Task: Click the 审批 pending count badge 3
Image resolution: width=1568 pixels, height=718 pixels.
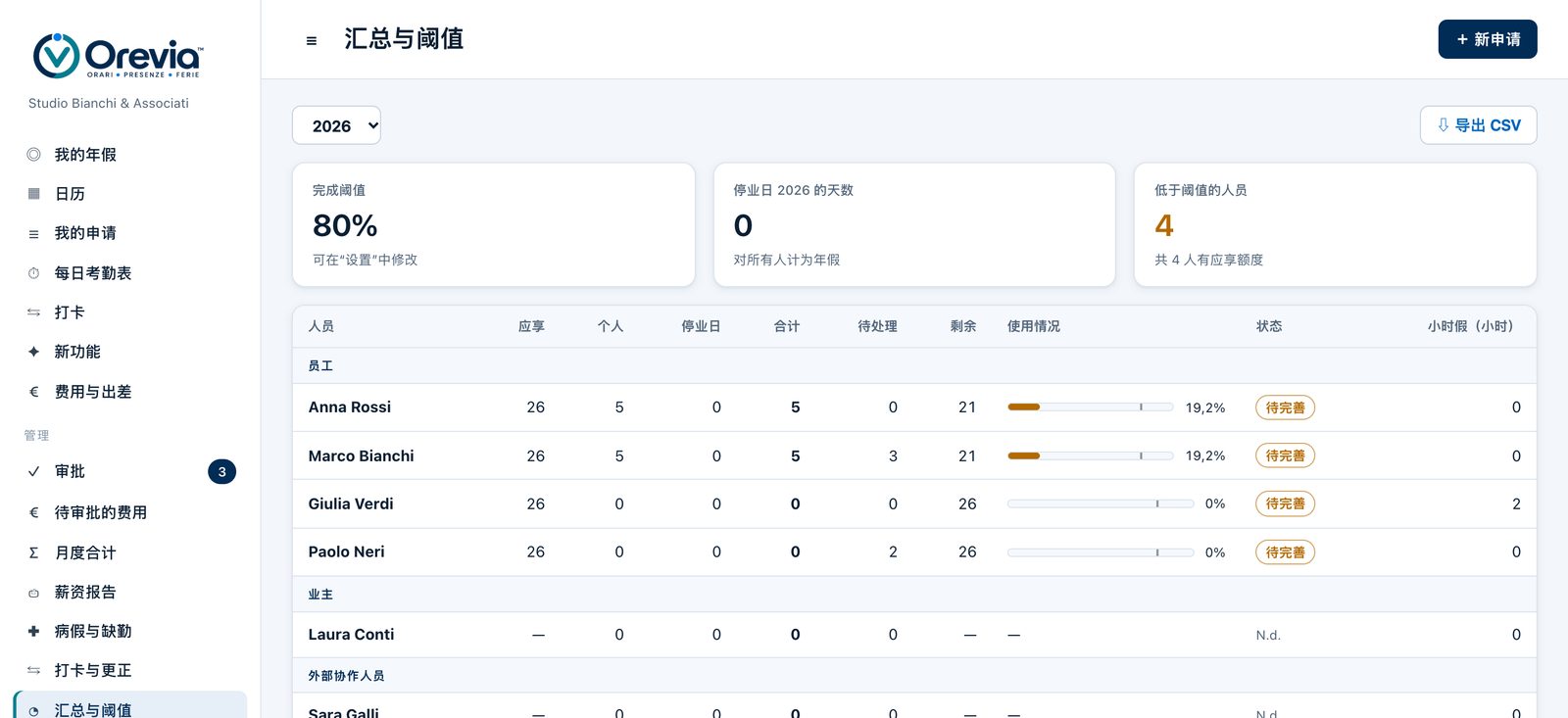Action: click(222, 472)
